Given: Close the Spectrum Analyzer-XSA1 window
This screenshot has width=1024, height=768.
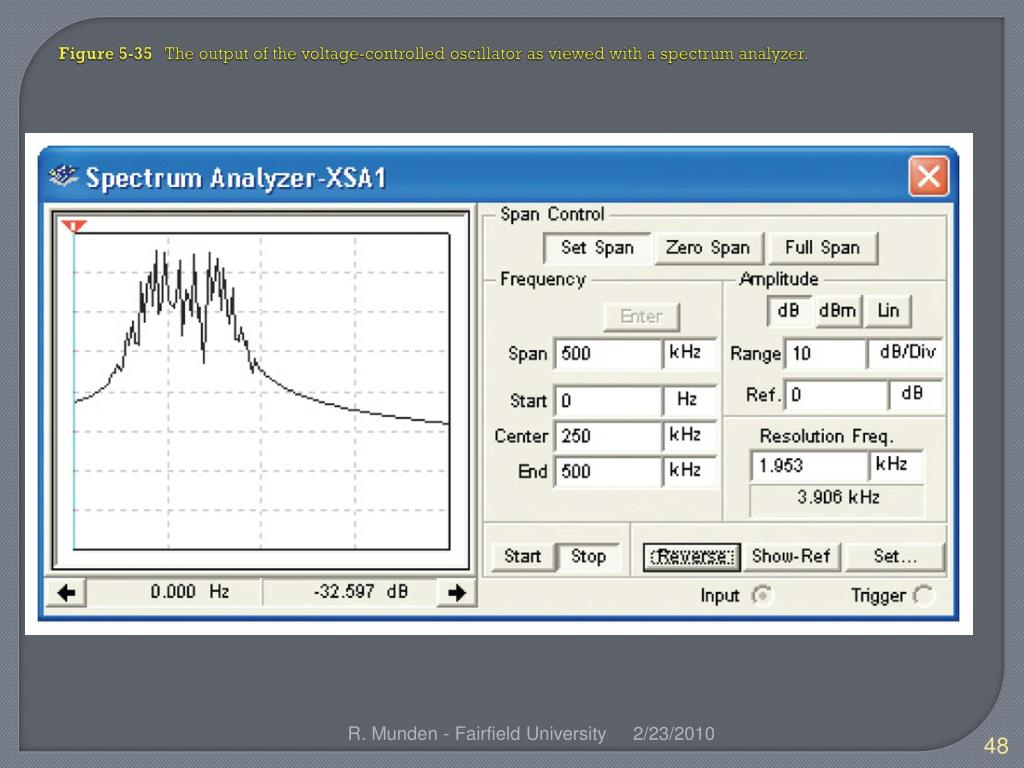Looking at the screenshot, I should coord(928,178).
